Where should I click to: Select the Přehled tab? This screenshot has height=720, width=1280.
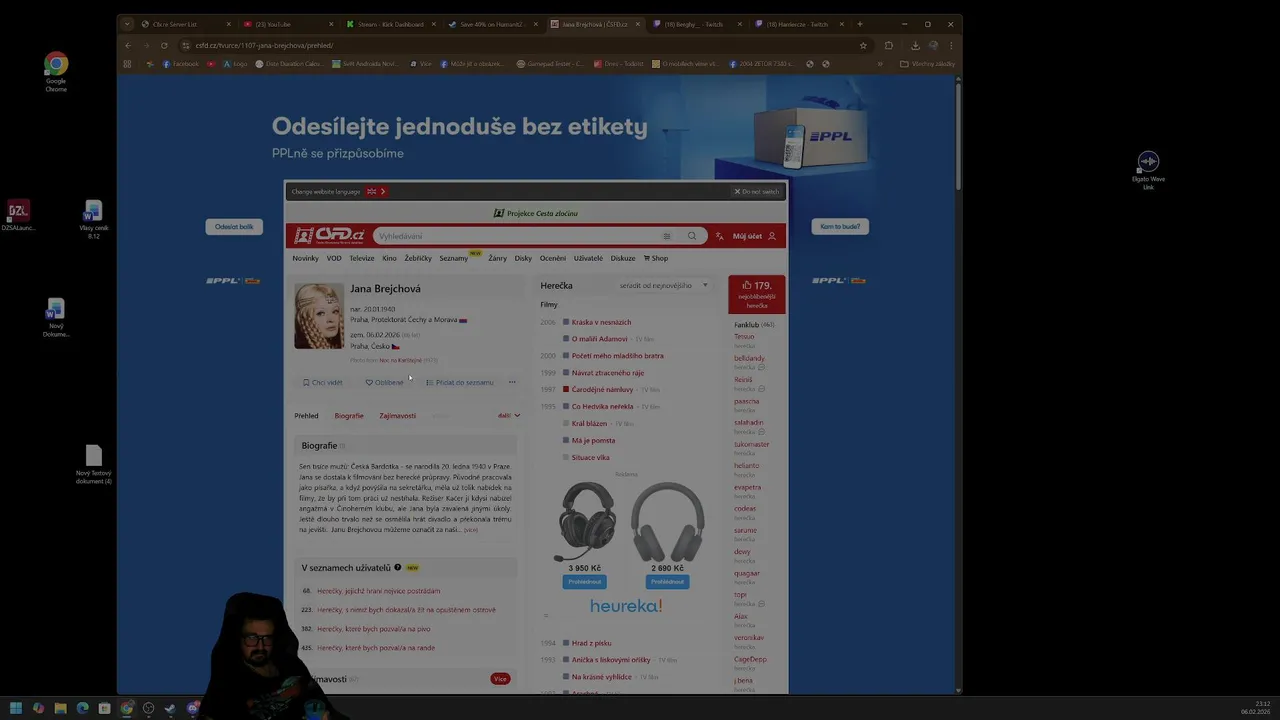click(x=306, y=415)
